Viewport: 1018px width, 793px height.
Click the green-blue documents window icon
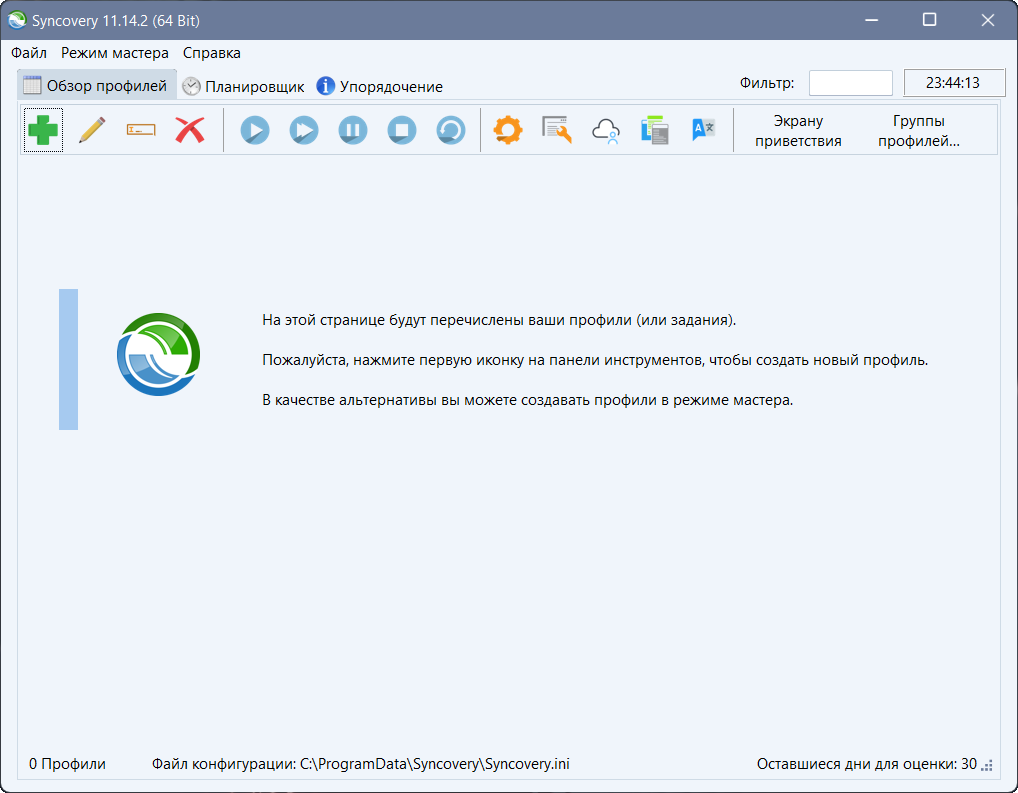click(655, 130)
